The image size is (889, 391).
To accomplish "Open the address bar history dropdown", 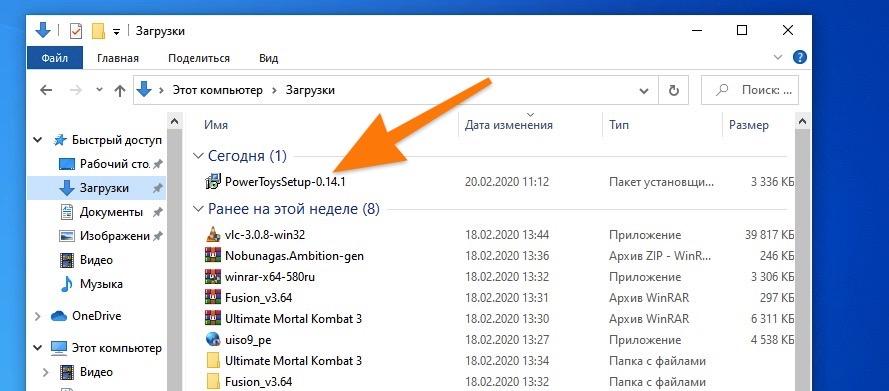I will (644, 91).
